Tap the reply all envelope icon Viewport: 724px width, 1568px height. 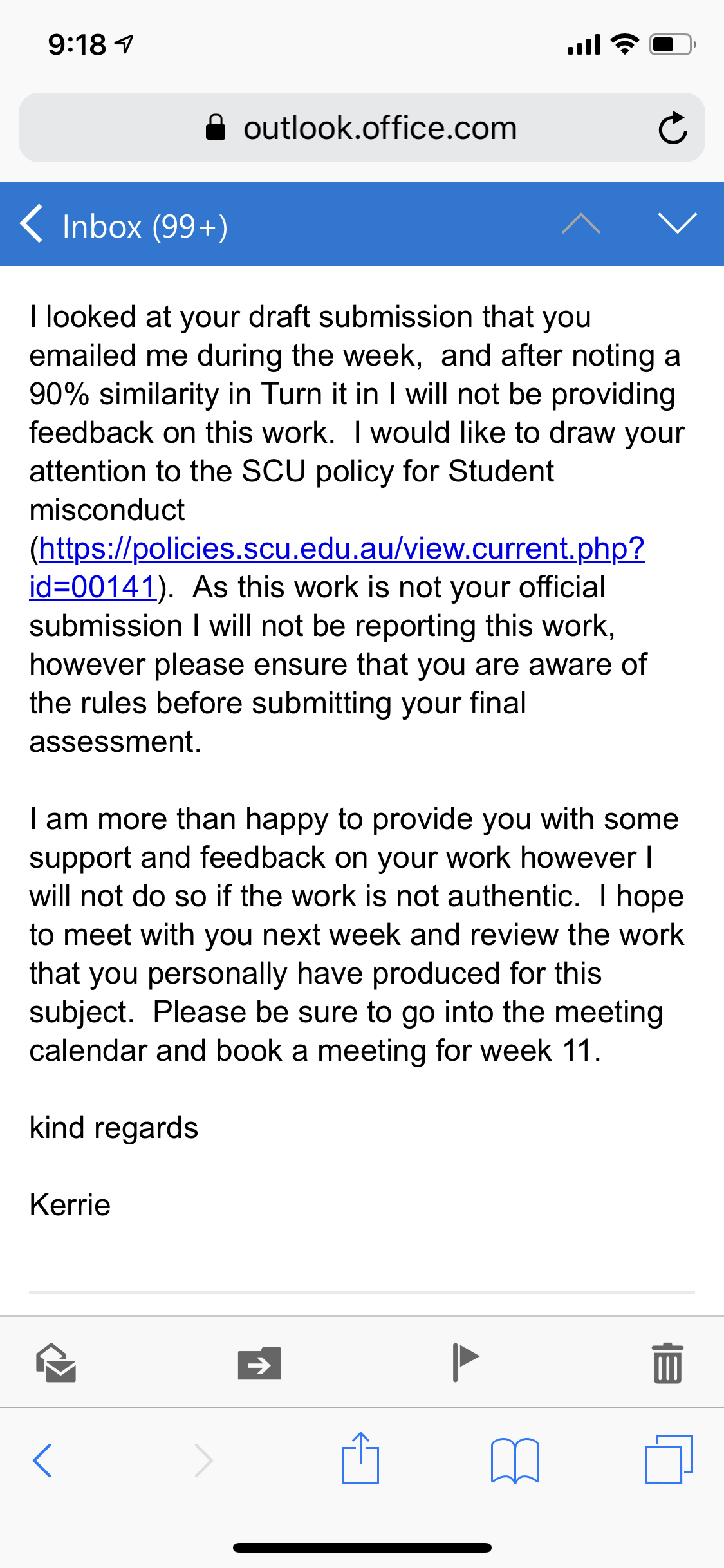(56, 1363)
